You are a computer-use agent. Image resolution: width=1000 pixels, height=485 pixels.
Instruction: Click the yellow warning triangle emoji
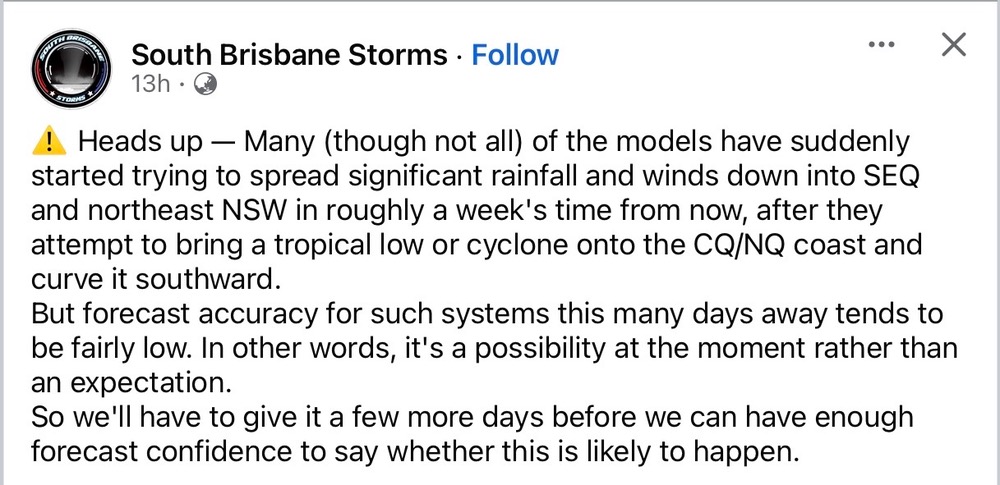[x=48, y=140]
